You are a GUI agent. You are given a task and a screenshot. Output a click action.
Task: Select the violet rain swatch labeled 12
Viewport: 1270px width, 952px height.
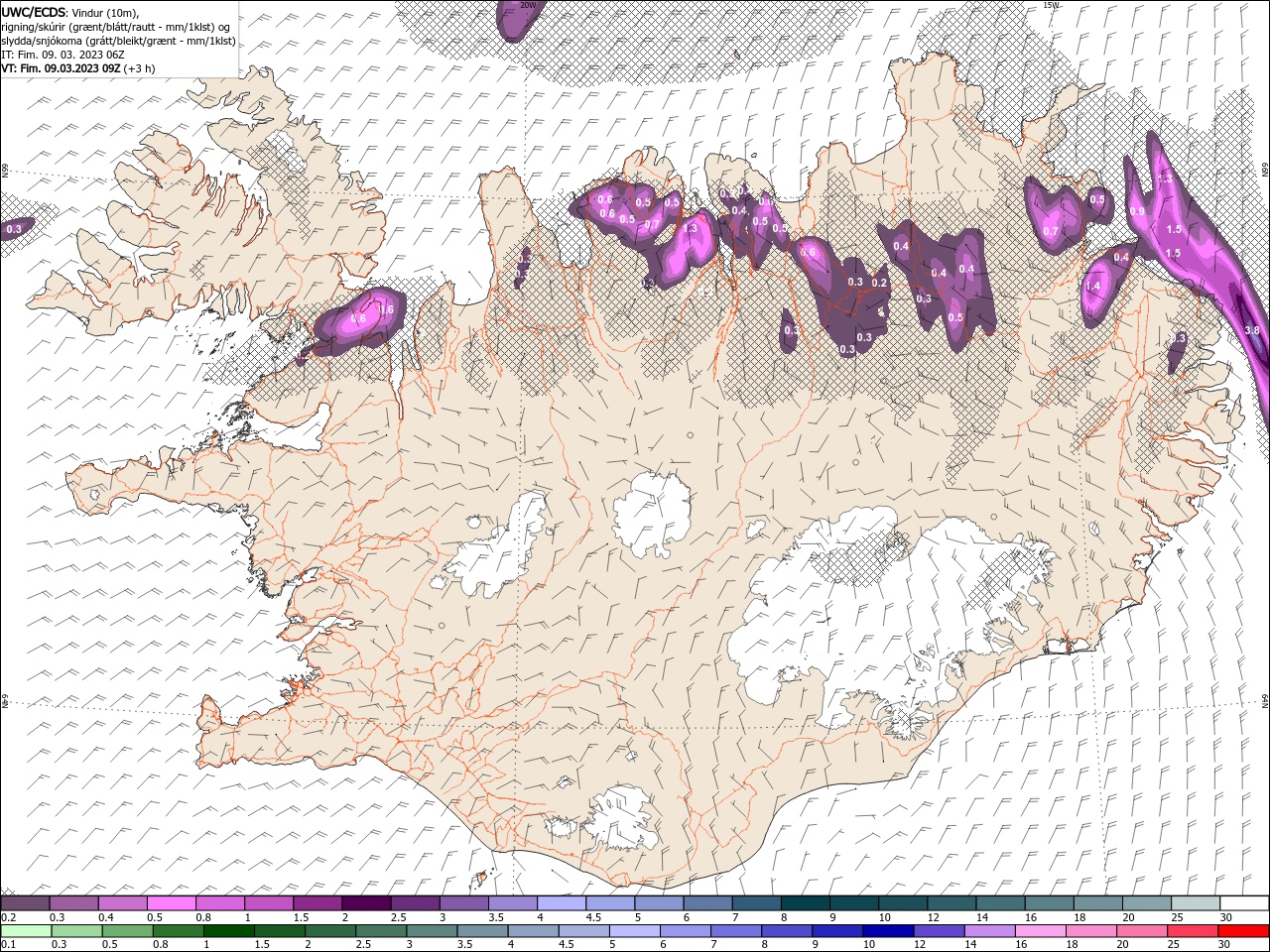(x=939, y=931)
